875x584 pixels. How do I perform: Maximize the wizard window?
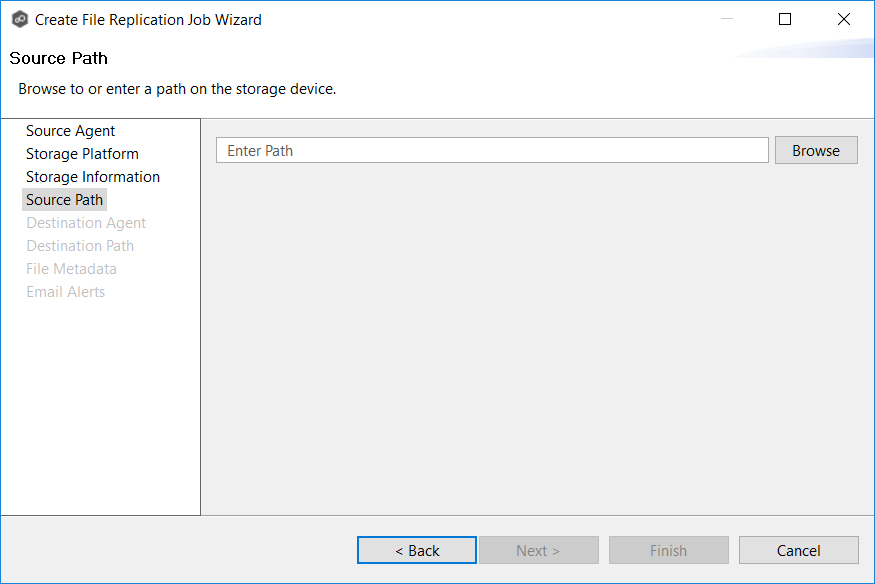pos(785,19)
